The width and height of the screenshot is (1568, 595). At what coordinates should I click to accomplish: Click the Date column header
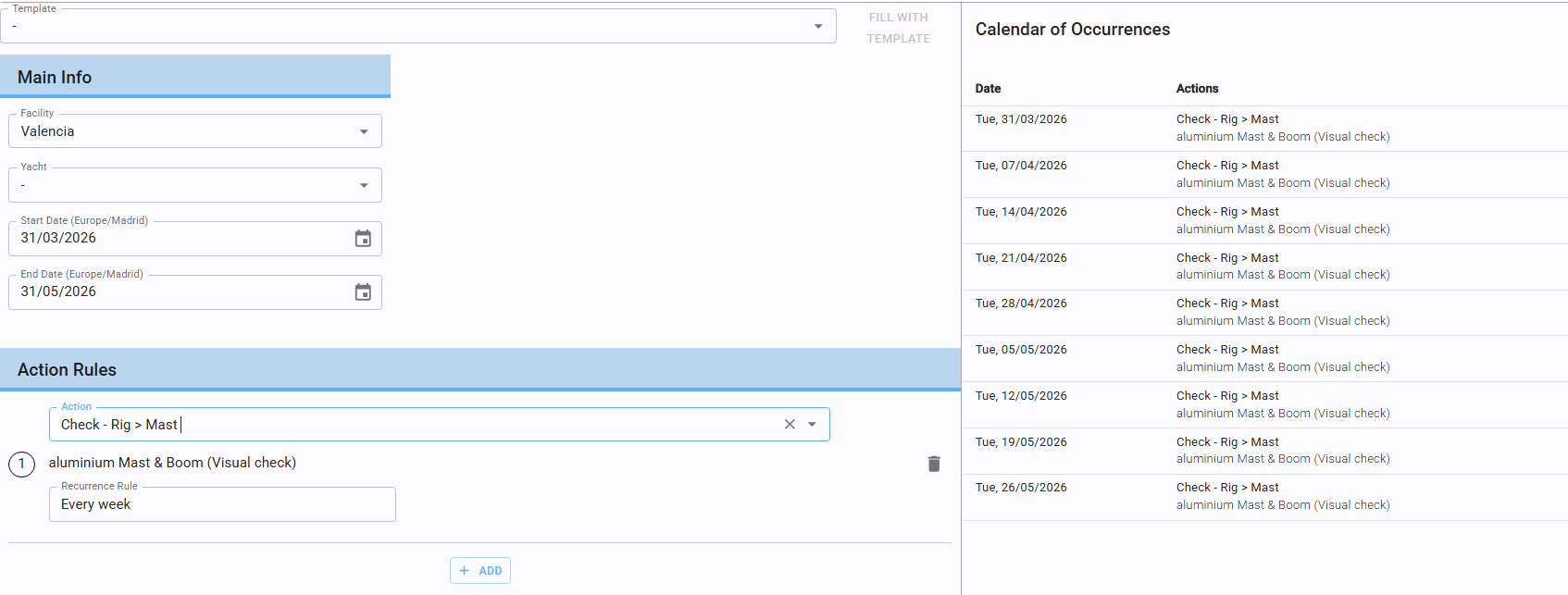(988, 89)
